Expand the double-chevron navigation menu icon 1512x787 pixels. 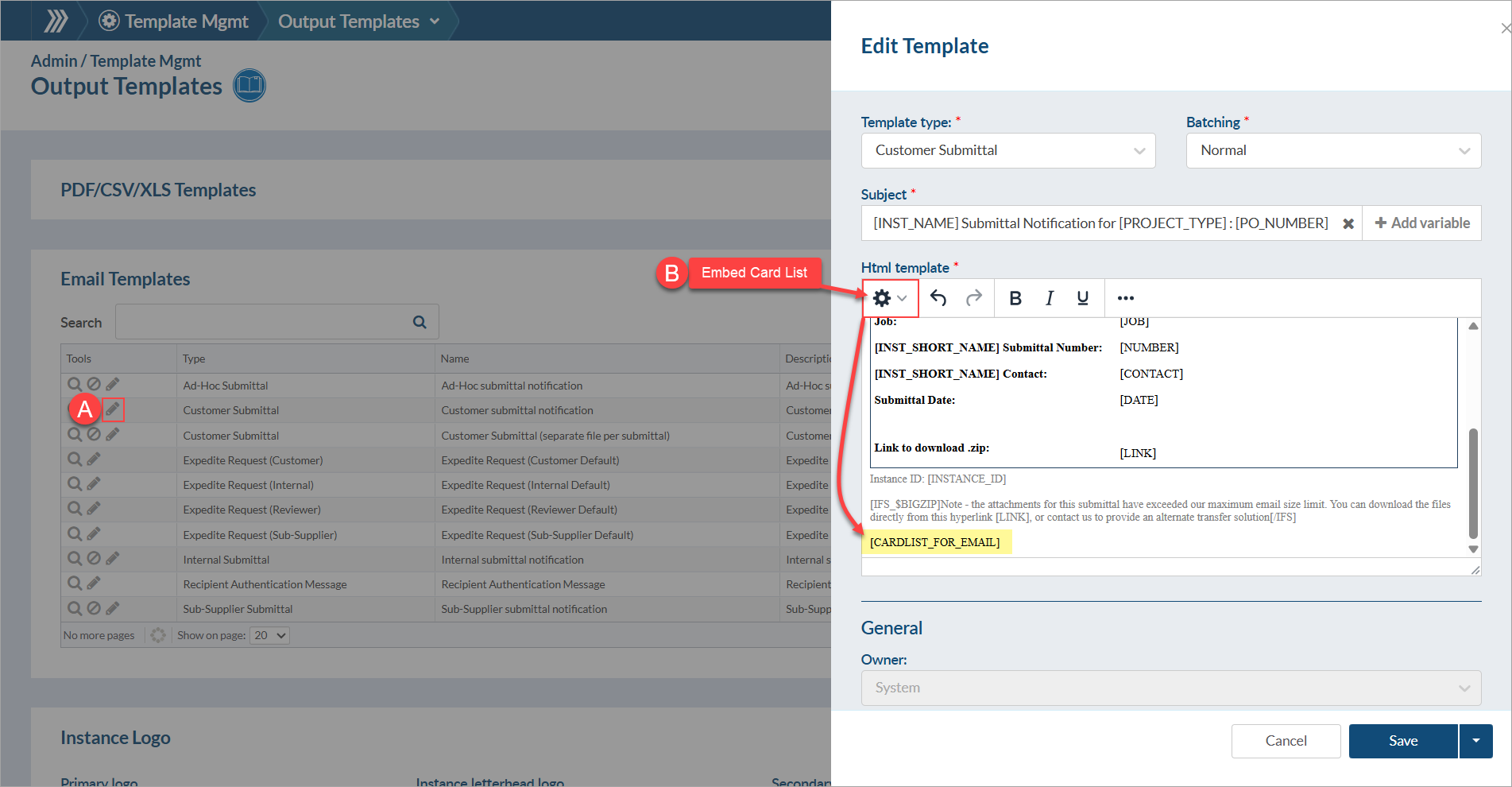coord(56,21)
